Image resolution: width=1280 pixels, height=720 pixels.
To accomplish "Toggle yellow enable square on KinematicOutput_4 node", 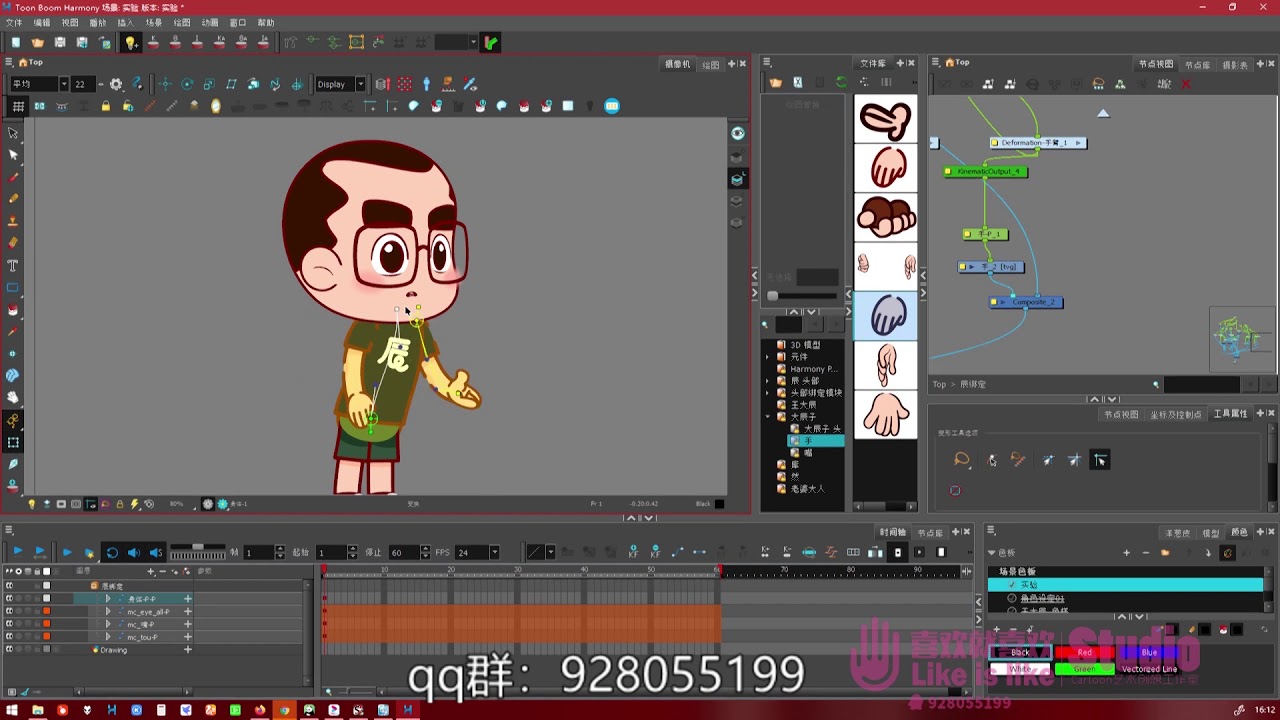I will click(949, 172).
